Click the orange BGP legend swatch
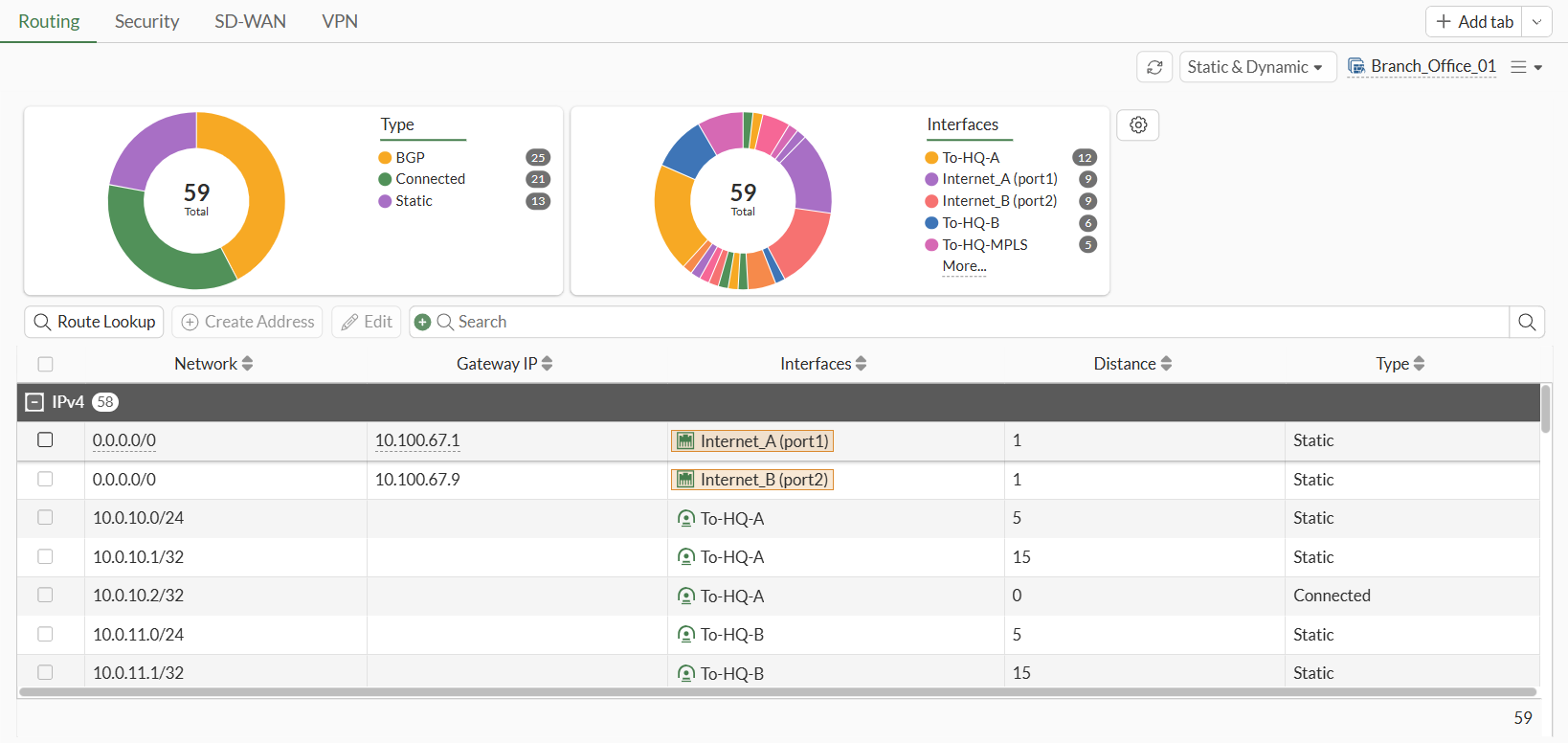Screen dimensions: 1568x743 [x=385, y=158]
